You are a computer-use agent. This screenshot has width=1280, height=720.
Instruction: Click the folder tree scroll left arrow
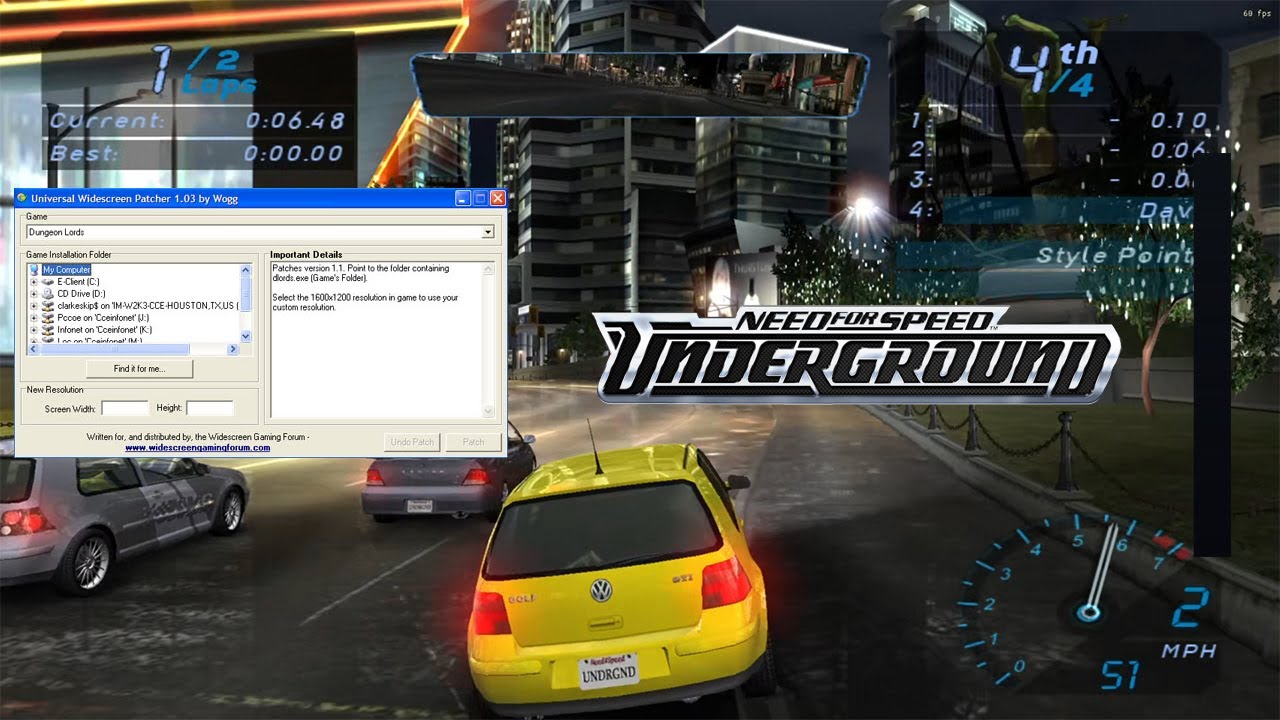[33, 349]
